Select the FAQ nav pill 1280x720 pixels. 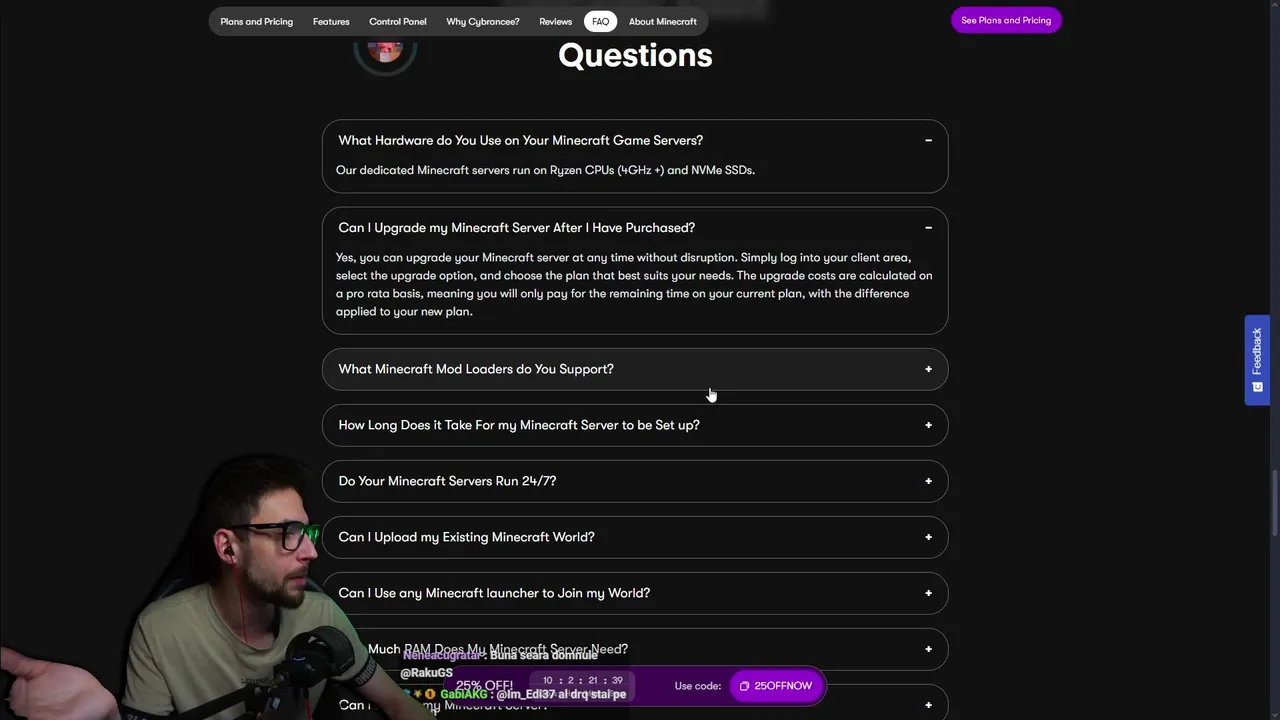pos(600,21)
